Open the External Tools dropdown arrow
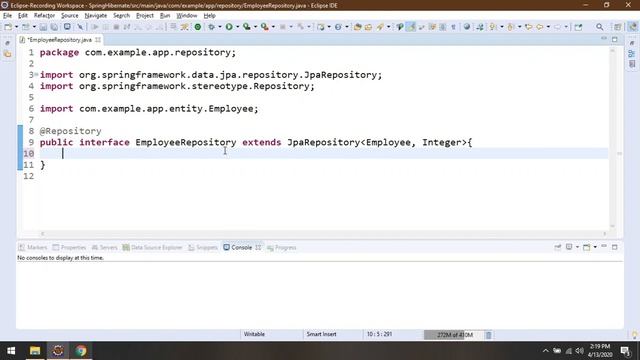The width and height of the screenshot is (640, 360). coord(273,27)
